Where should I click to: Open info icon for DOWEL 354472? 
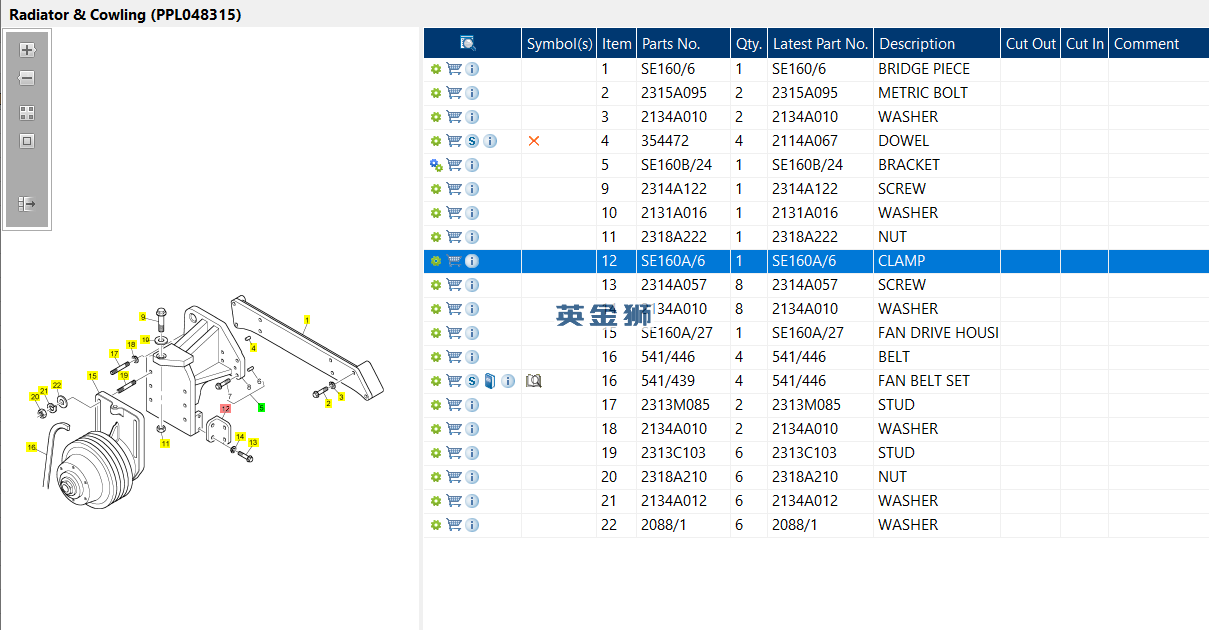[x=490, y=141]
